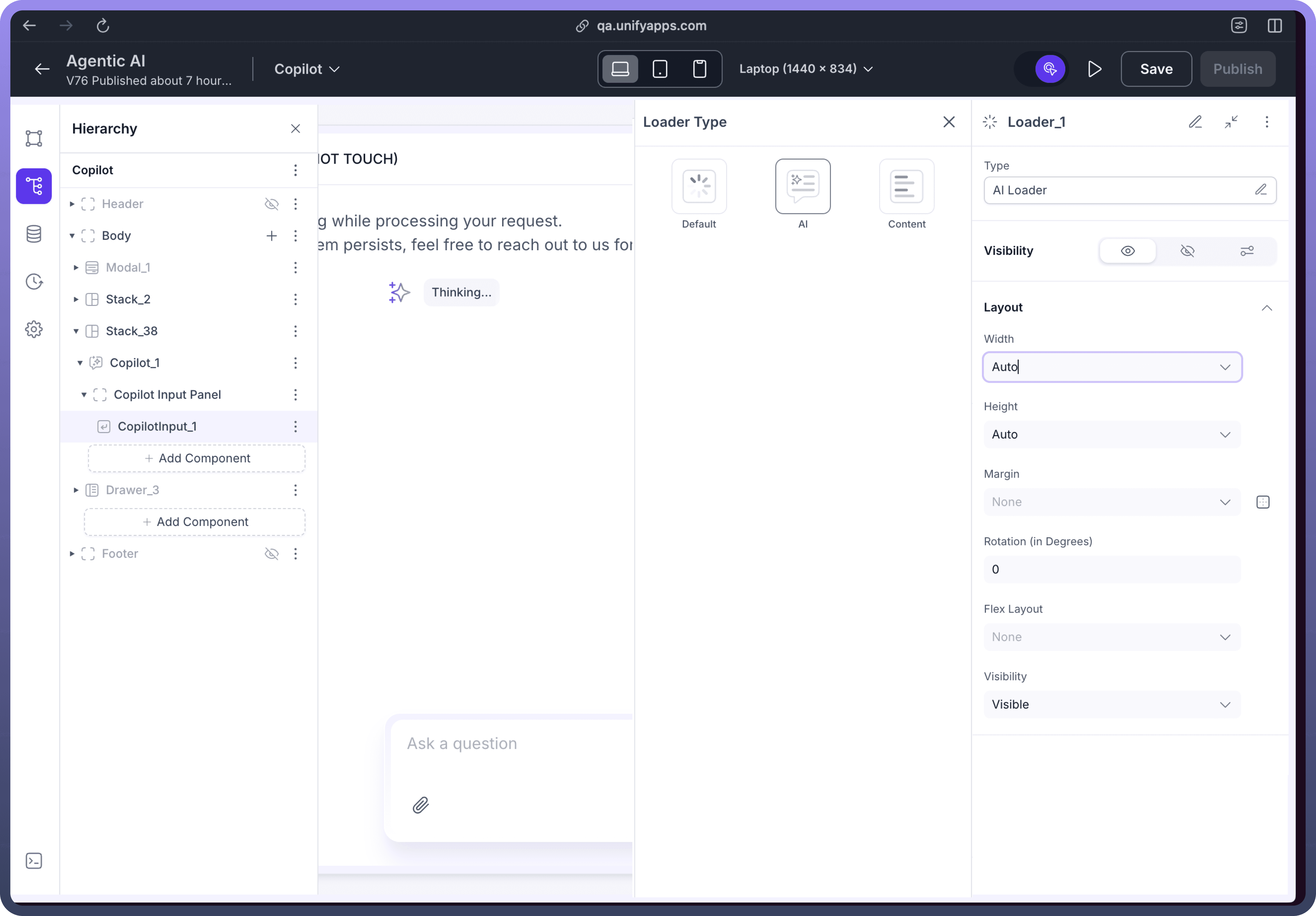This screenshot has height=916, width=1316.
Task: Click the margin individual sides icon
Action: tap(1262, 502)
